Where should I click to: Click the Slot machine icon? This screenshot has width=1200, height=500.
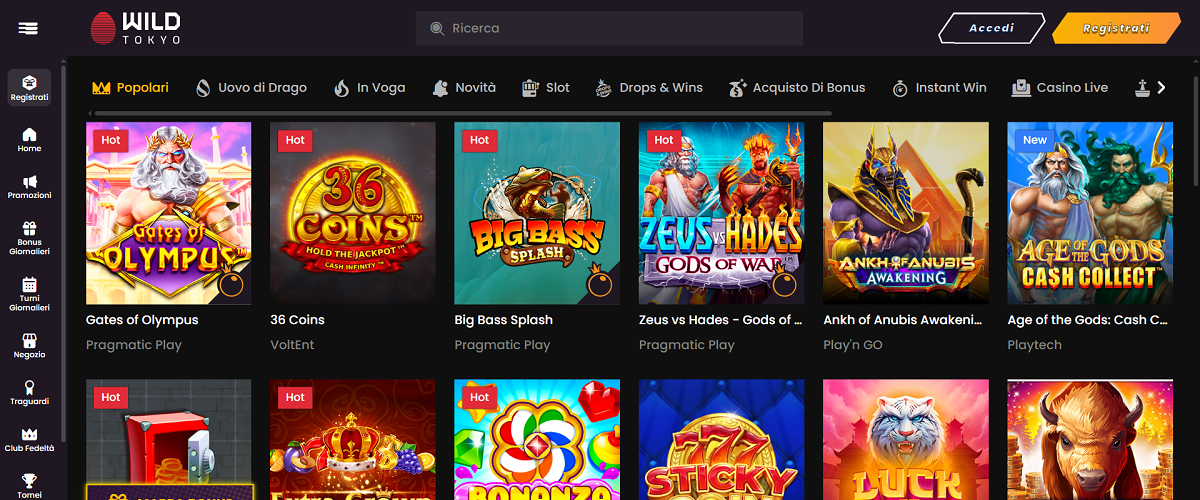point(530,88)
